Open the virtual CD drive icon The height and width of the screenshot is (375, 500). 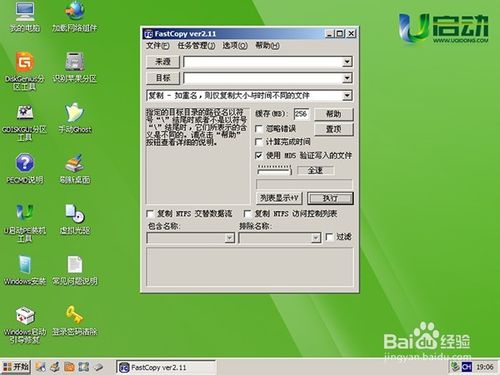click(74, 219)
